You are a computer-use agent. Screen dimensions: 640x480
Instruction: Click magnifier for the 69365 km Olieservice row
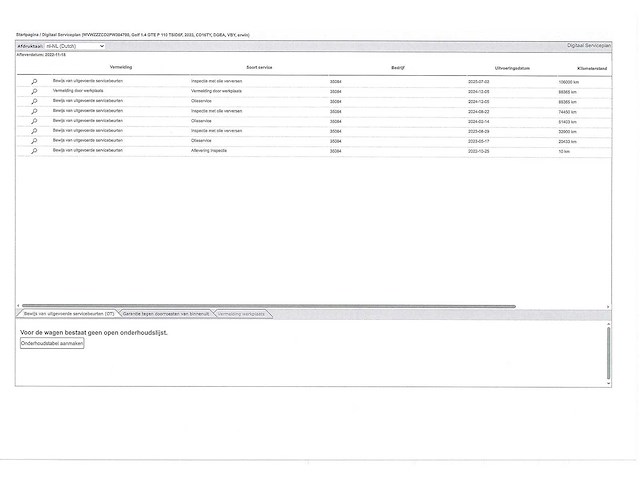click(x=34, y=101)
